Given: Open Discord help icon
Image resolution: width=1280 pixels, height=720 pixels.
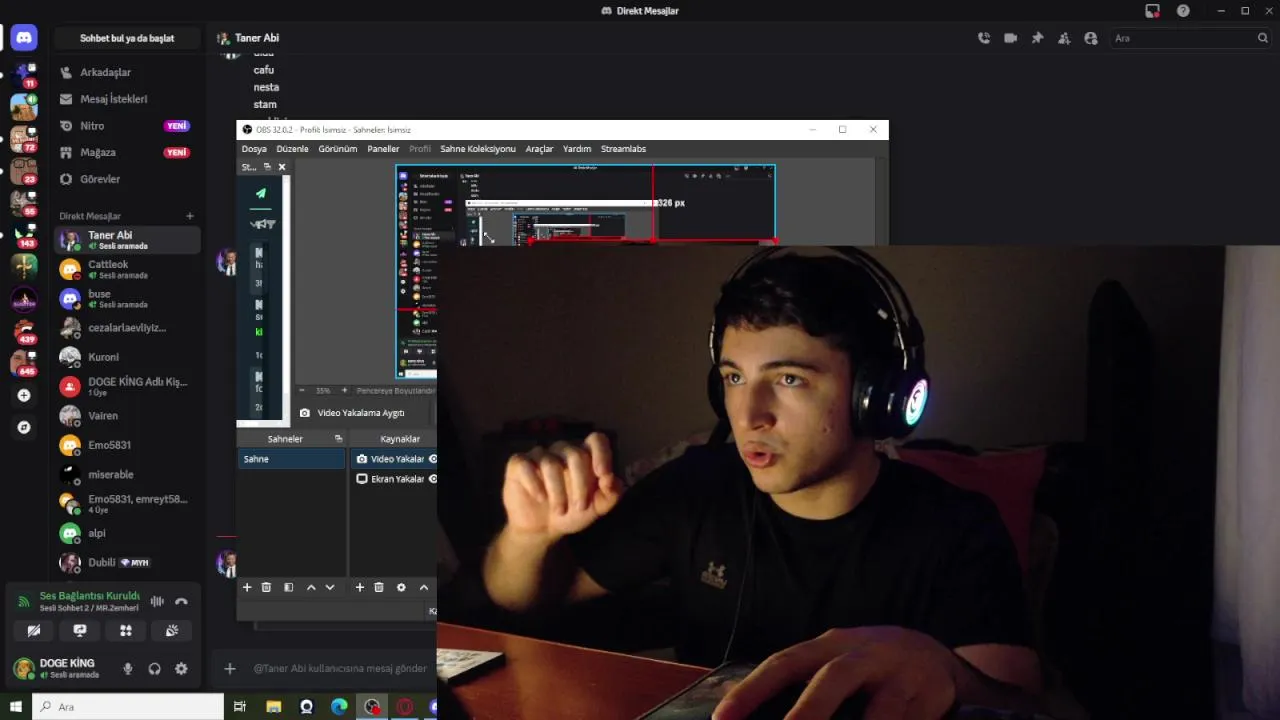Looking at the screenshot, I should (x=1184, y=11).
